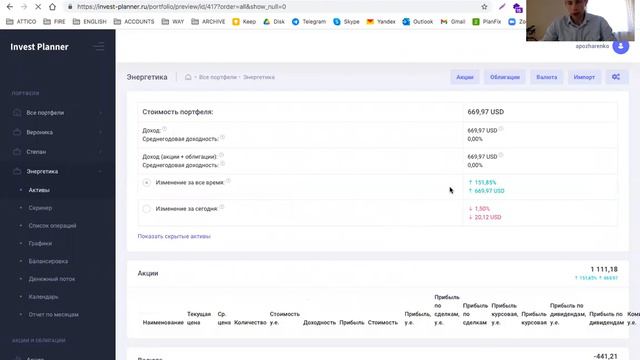Expand the Степан portfolio item
Viewport: 640px width, 360px height.
click(57, 152)
